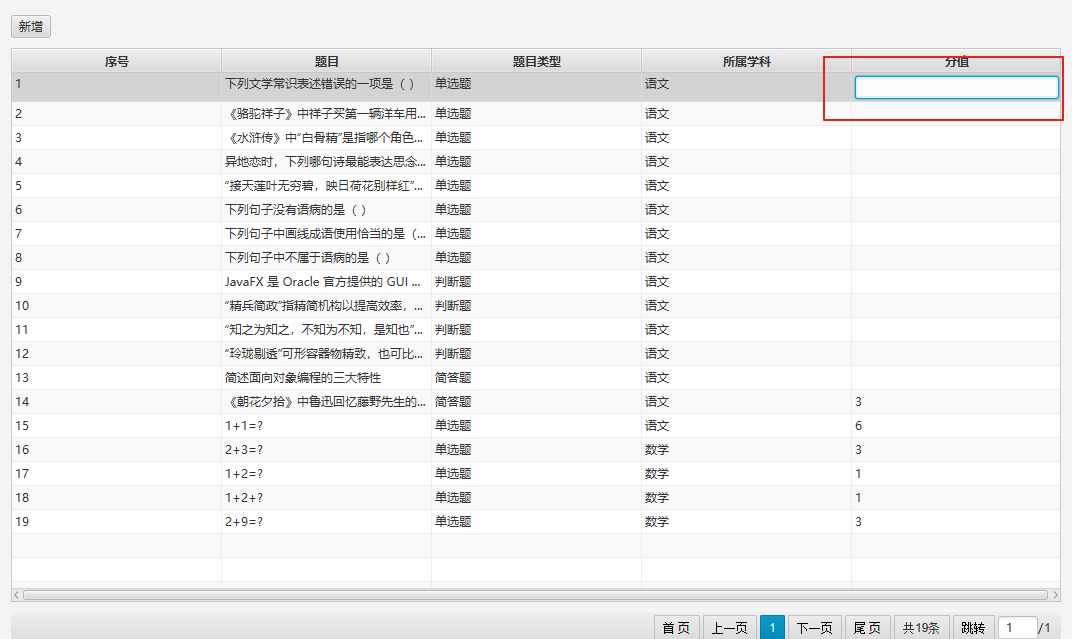This screenshot has height=639, width=1072.
Task: Sort by the 序号 column header
Action: pos(116,61)
